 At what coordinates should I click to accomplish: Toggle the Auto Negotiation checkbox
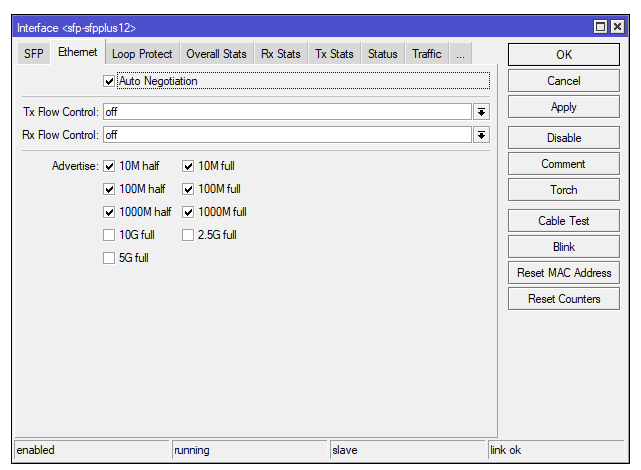109,81
